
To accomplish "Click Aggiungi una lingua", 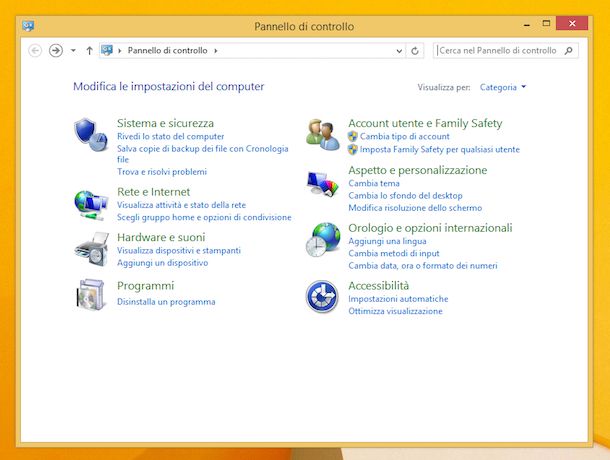I will click(387, 241).
